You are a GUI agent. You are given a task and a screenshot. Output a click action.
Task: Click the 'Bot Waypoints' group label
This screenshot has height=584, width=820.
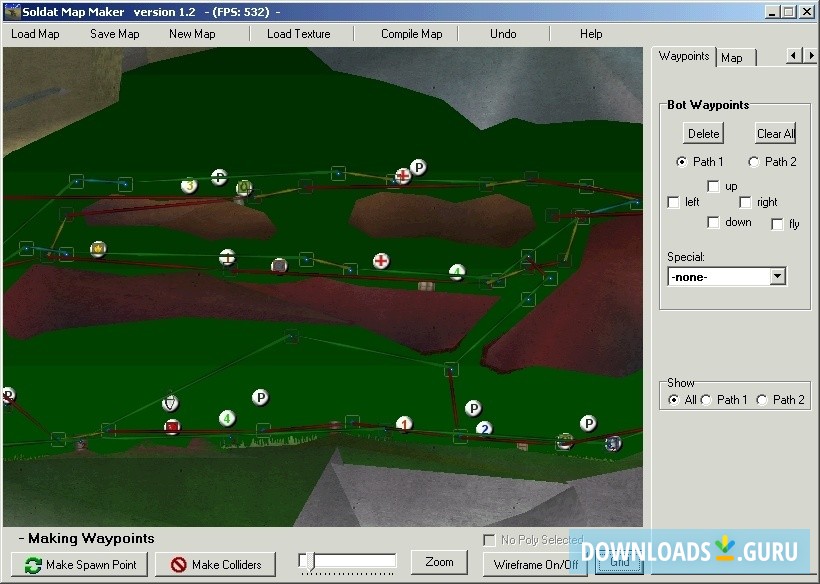[x=708, y=105]
